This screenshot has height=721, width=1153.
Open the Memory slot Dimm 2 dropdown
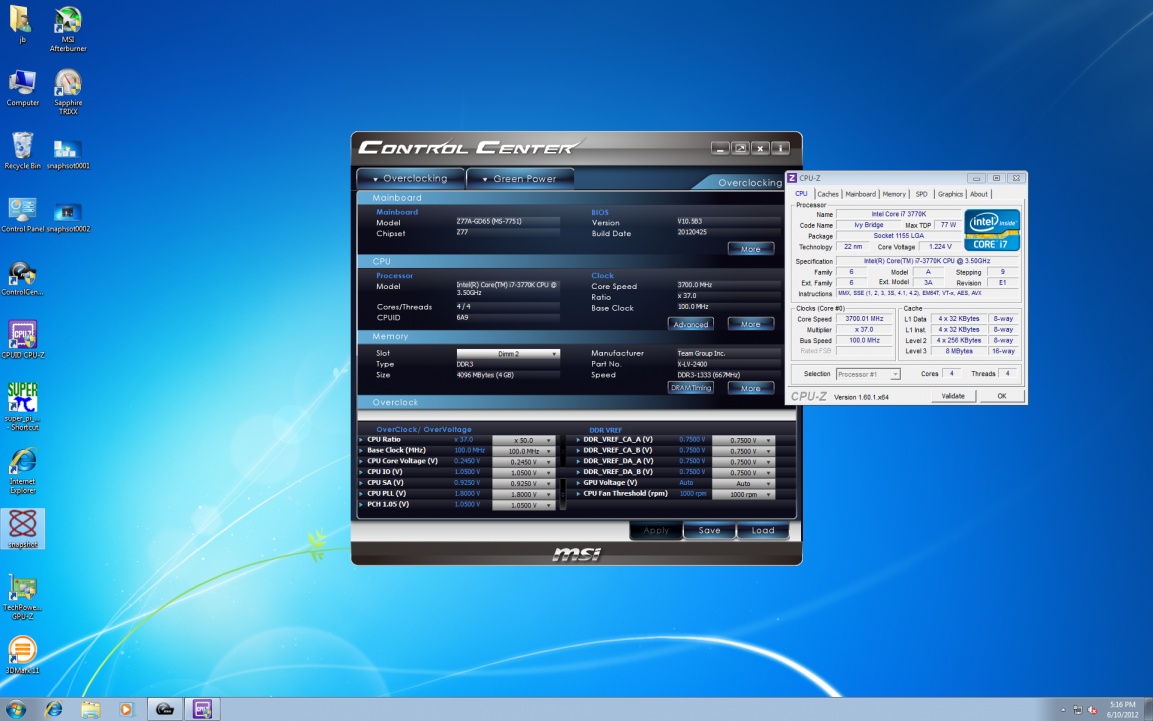point(508,354)
